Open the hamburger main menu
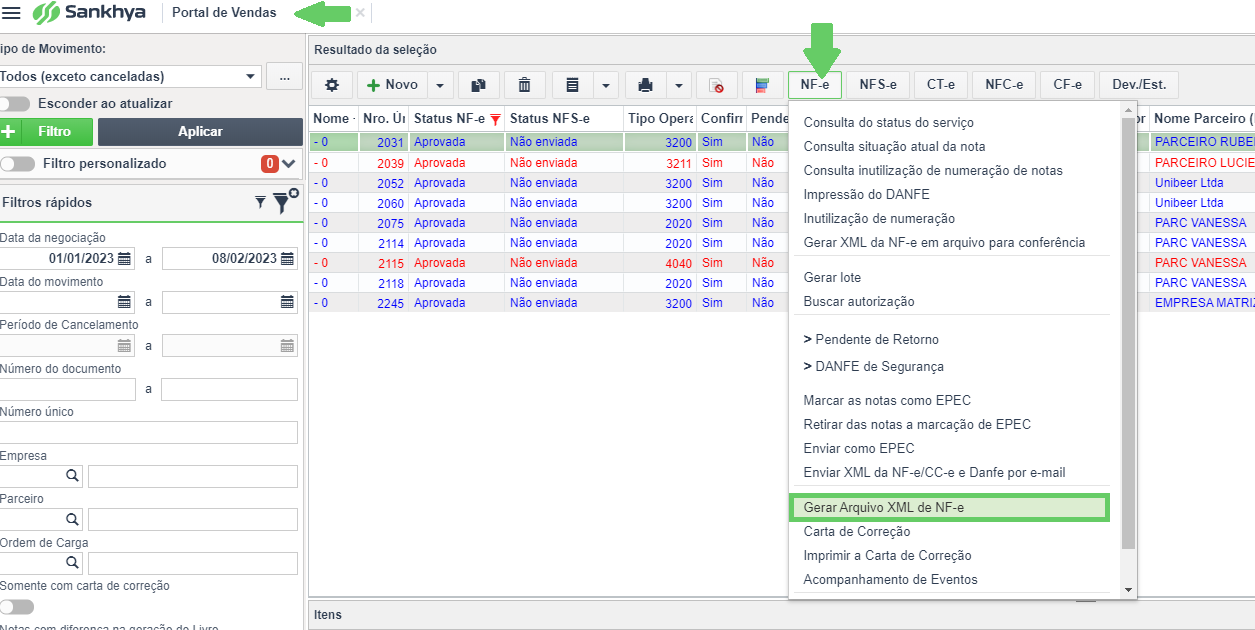Screen dimensions: 1255x630 (x=12, y=13)
